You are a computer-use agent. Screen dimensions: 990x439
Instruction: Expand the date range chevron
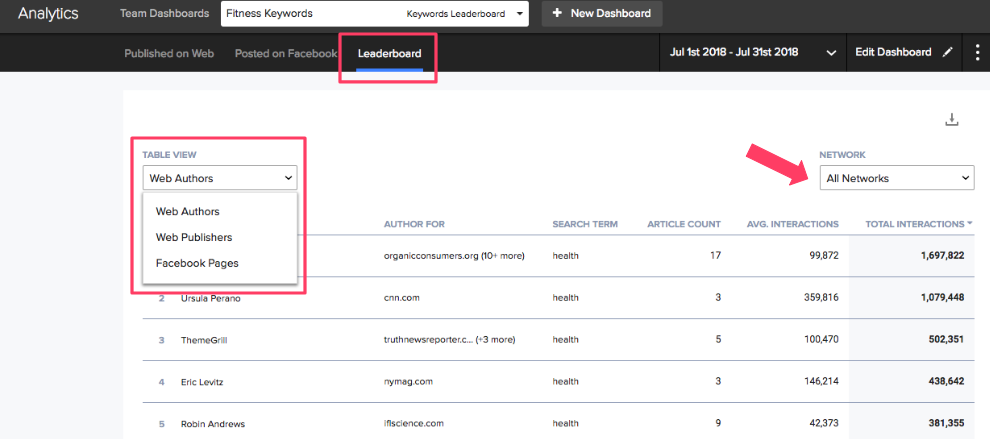point(832,53)
